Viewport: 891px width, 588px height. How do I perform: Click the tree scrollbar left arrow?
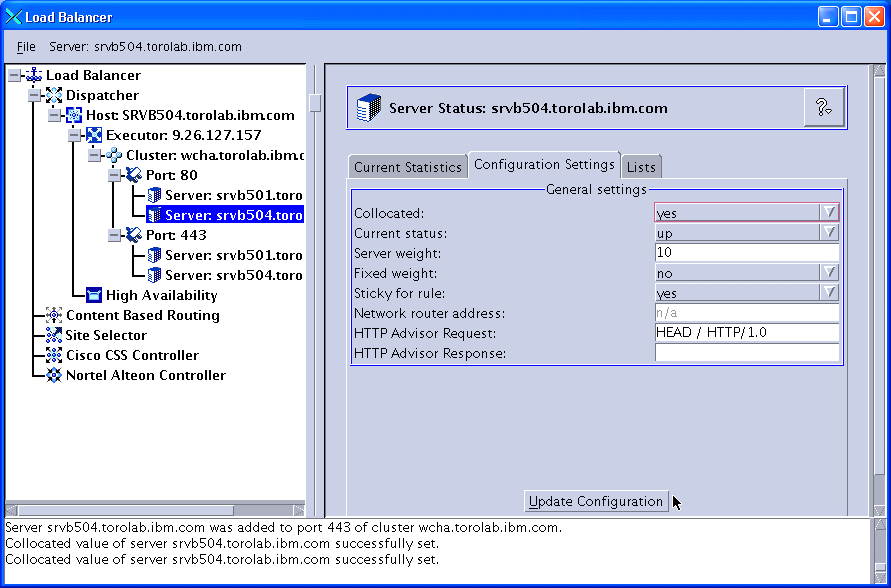click(x=11, y=510)
